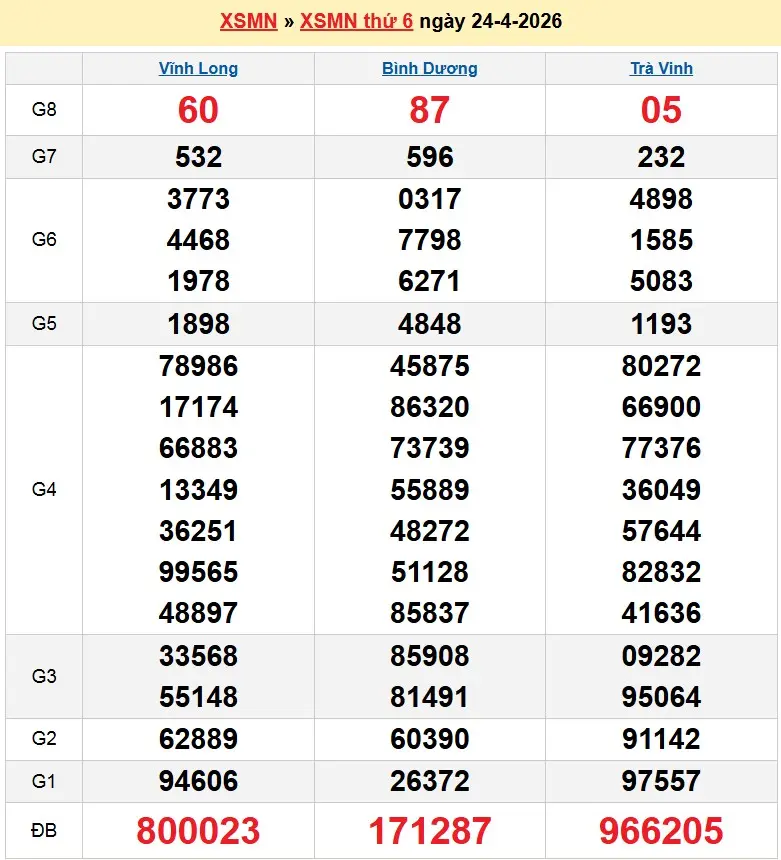Open the "XSMN thứ 6" link

pos(356,21)
